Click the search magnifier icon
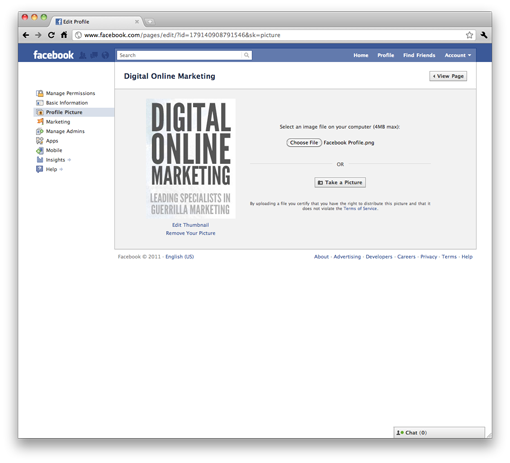510x463 pixels. (246, 55)
